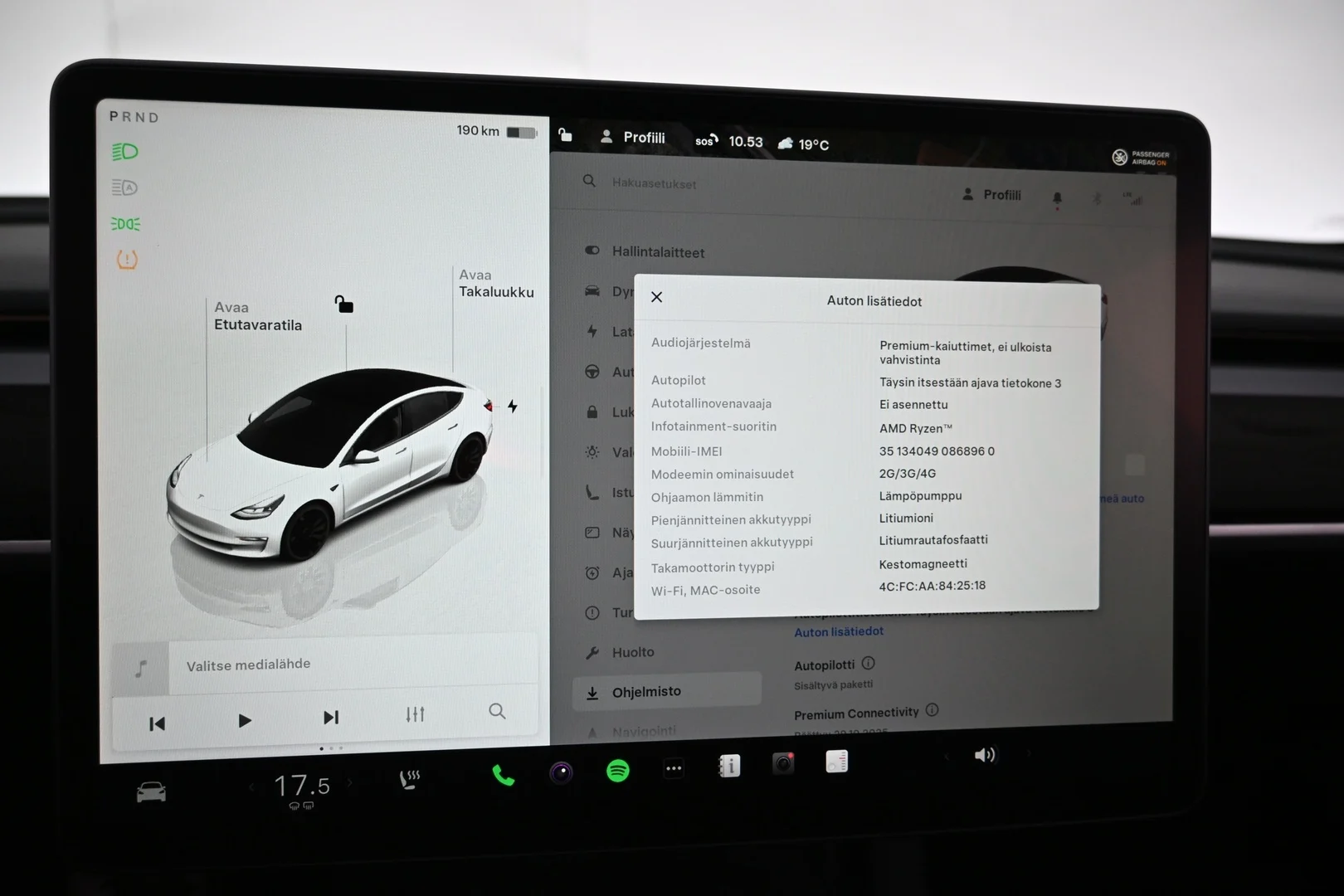This screenshot has height=896, width=1344.
Task: Skip to previous track
Action: [x=157, y=723]
